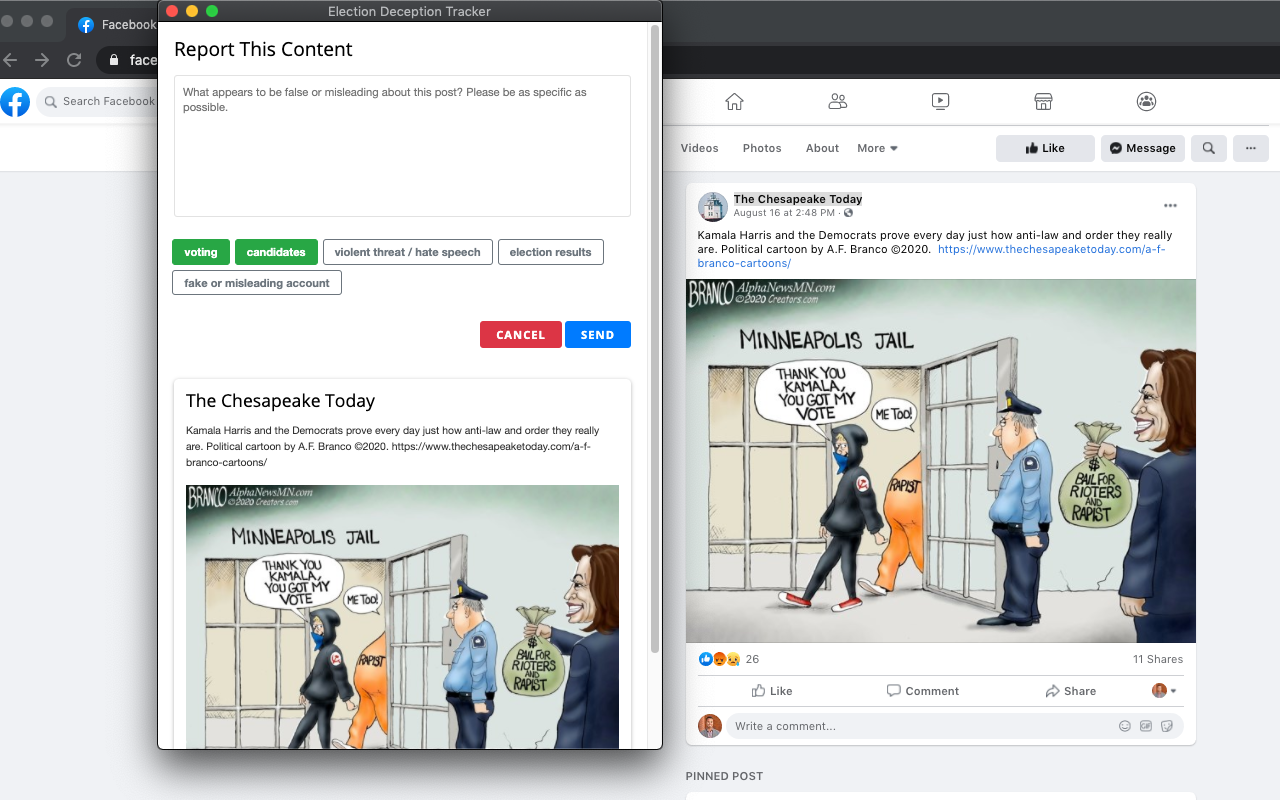Image resolution: width=1280 pixels, height=800 pixels.
Task: Insert an emoji in the comment box
Action: (x=1124, y=726)
